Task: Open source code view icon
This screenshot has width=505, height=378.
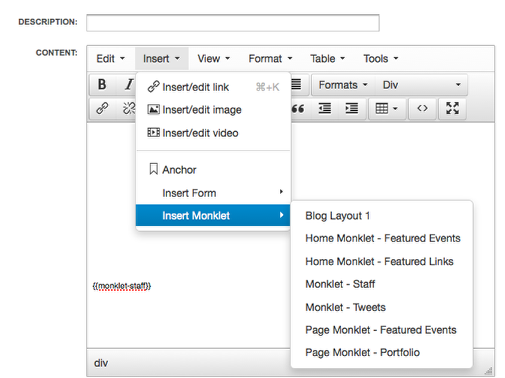Action: pyautogui.click(x=422, y=108)
